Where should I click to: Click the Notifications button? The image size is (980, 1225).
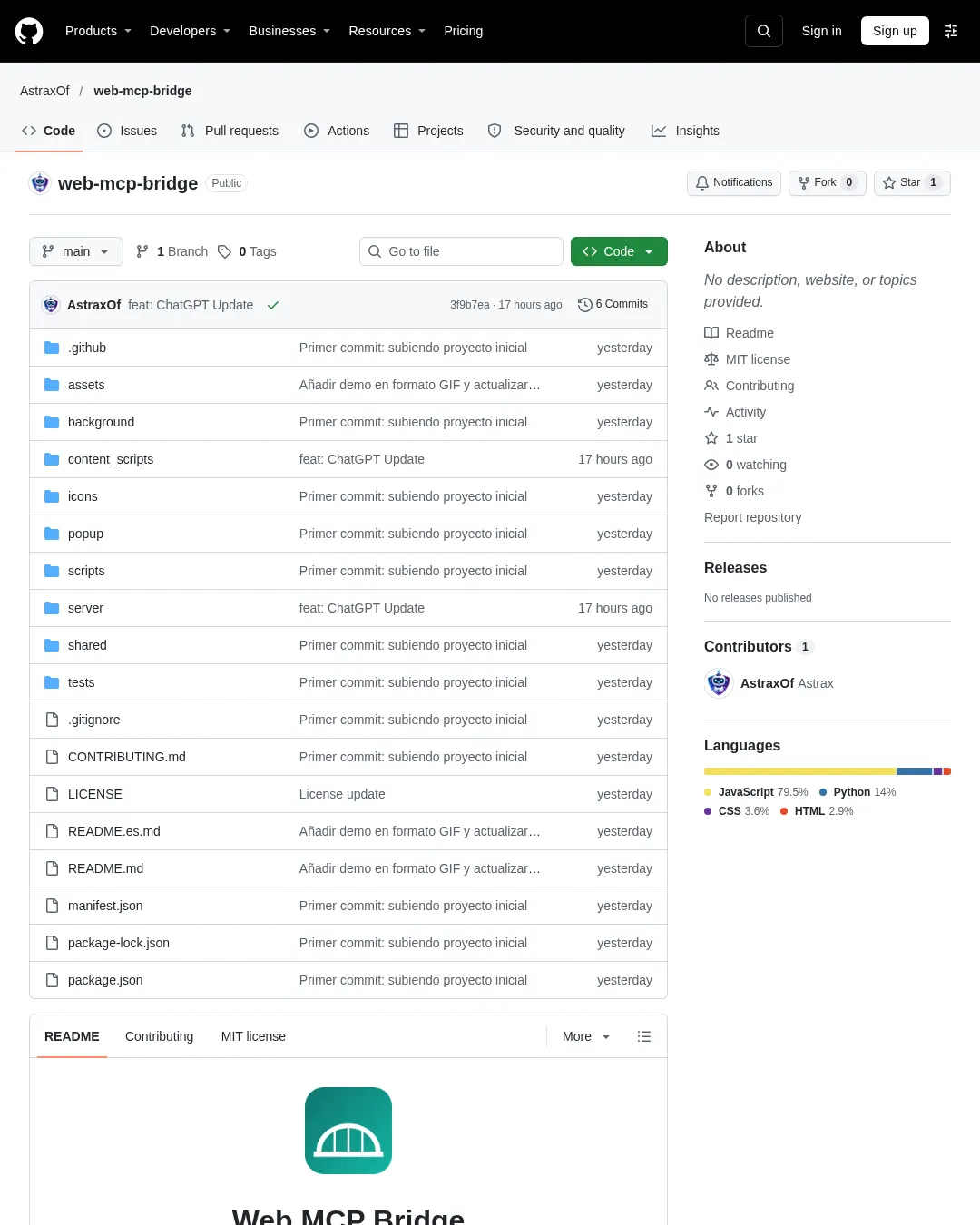(x=734, y=182)
